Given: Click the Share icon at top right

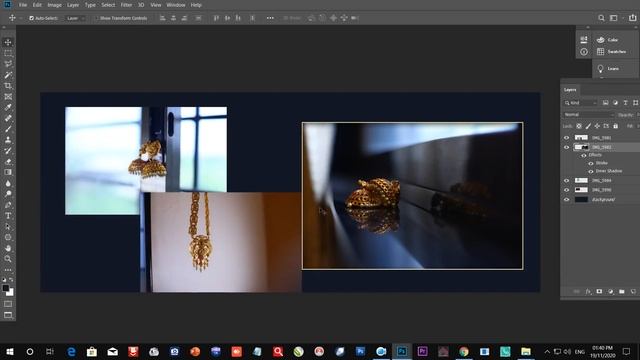Looking at the screenshot, I should [632, 18].
